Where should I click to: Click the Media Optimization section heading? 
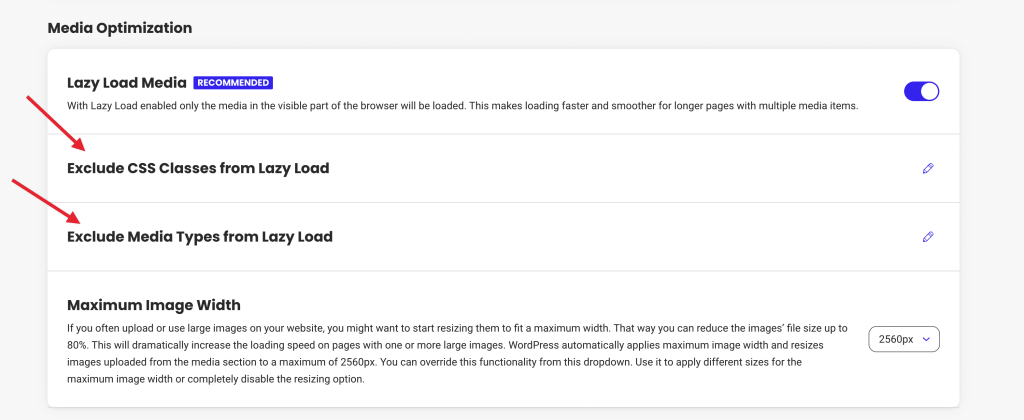pyautogui.click(x=120, y=28)
